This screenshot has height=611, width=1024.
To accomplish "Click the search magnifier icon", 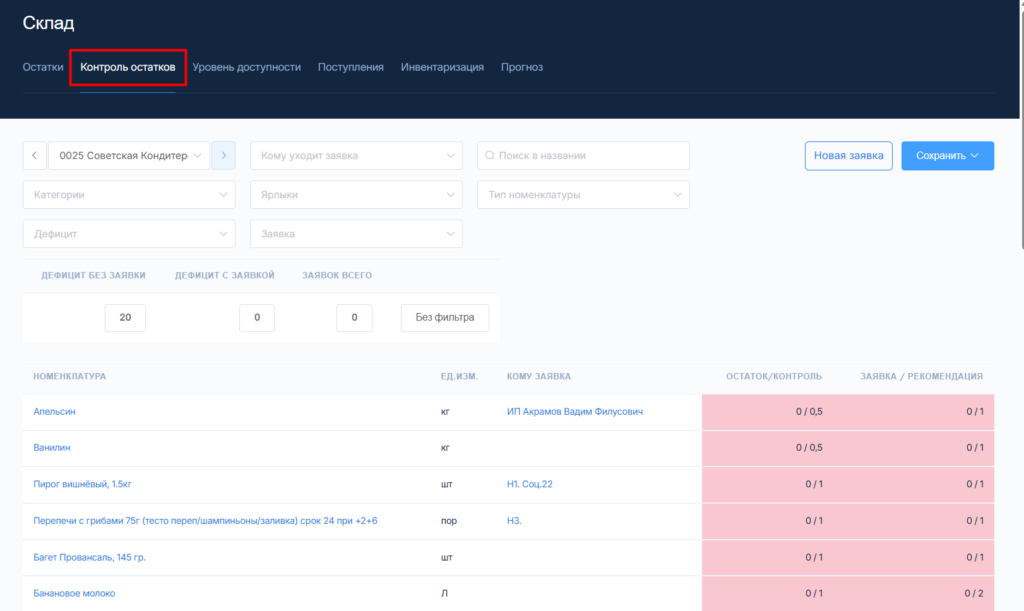I will [x=489, y=156].
